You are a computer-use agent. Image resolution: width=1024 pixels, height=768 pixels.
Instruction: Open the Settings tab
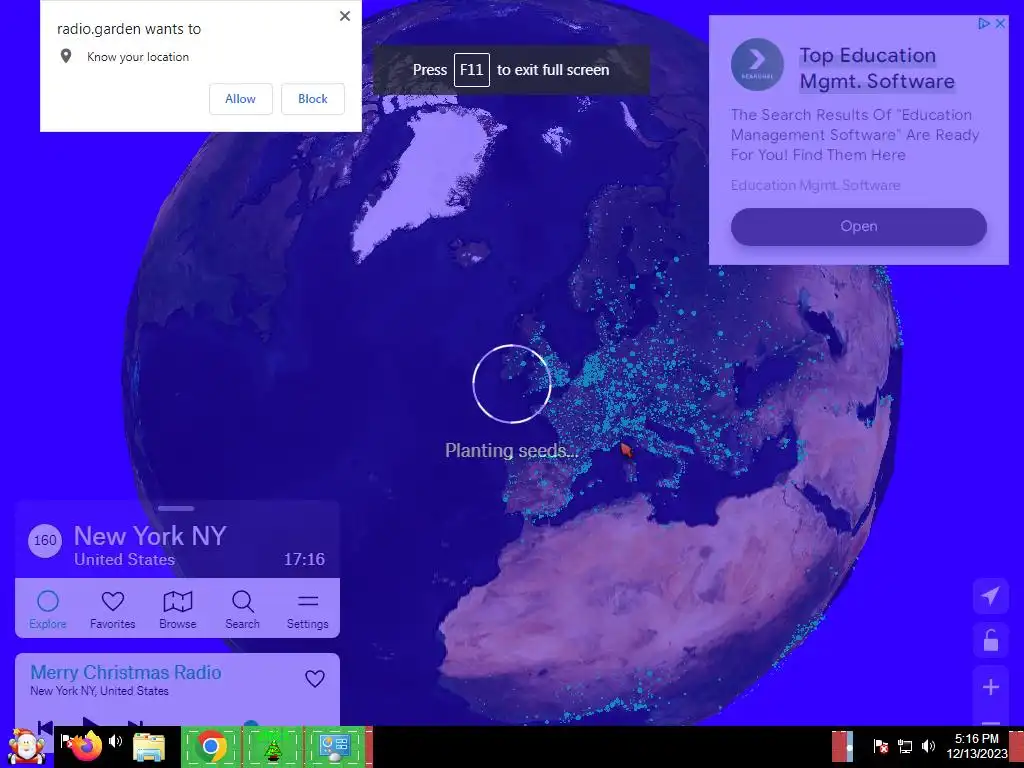click(x=308, y=609)
